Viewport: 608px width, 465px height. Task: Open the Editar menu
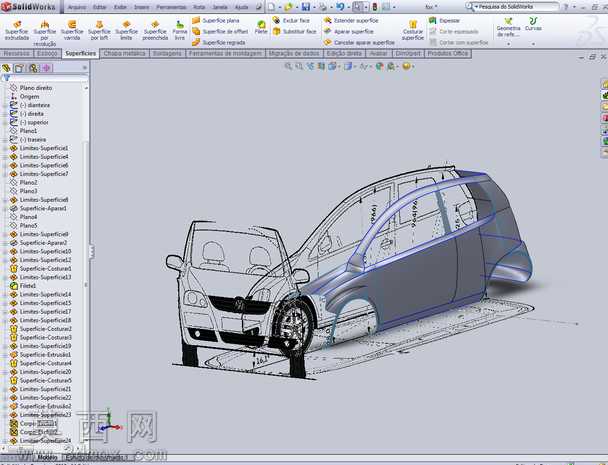tap(100, 7)
